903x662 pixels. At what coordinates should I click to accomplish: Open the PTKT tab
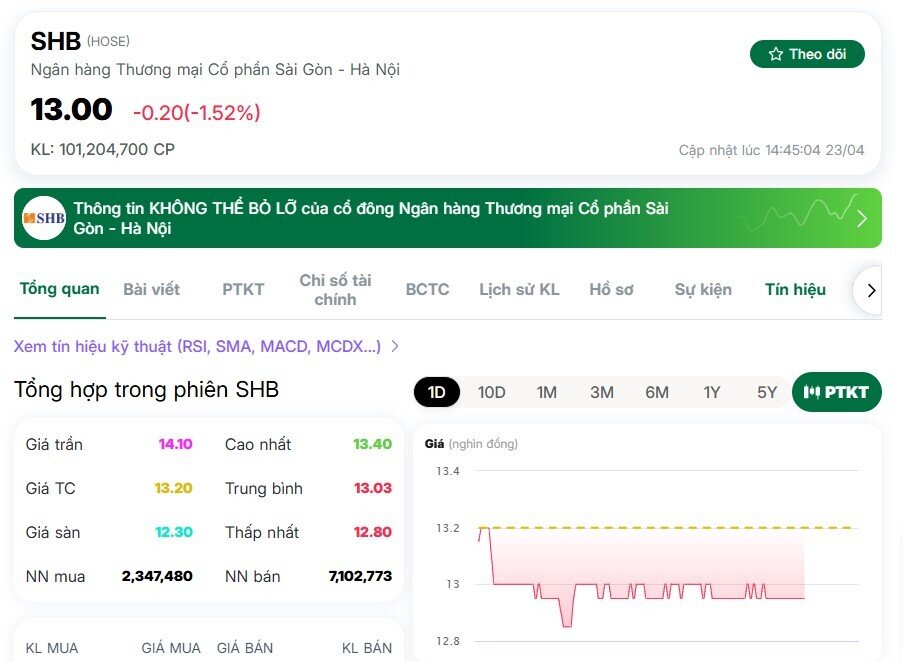(x=243, y=289)
